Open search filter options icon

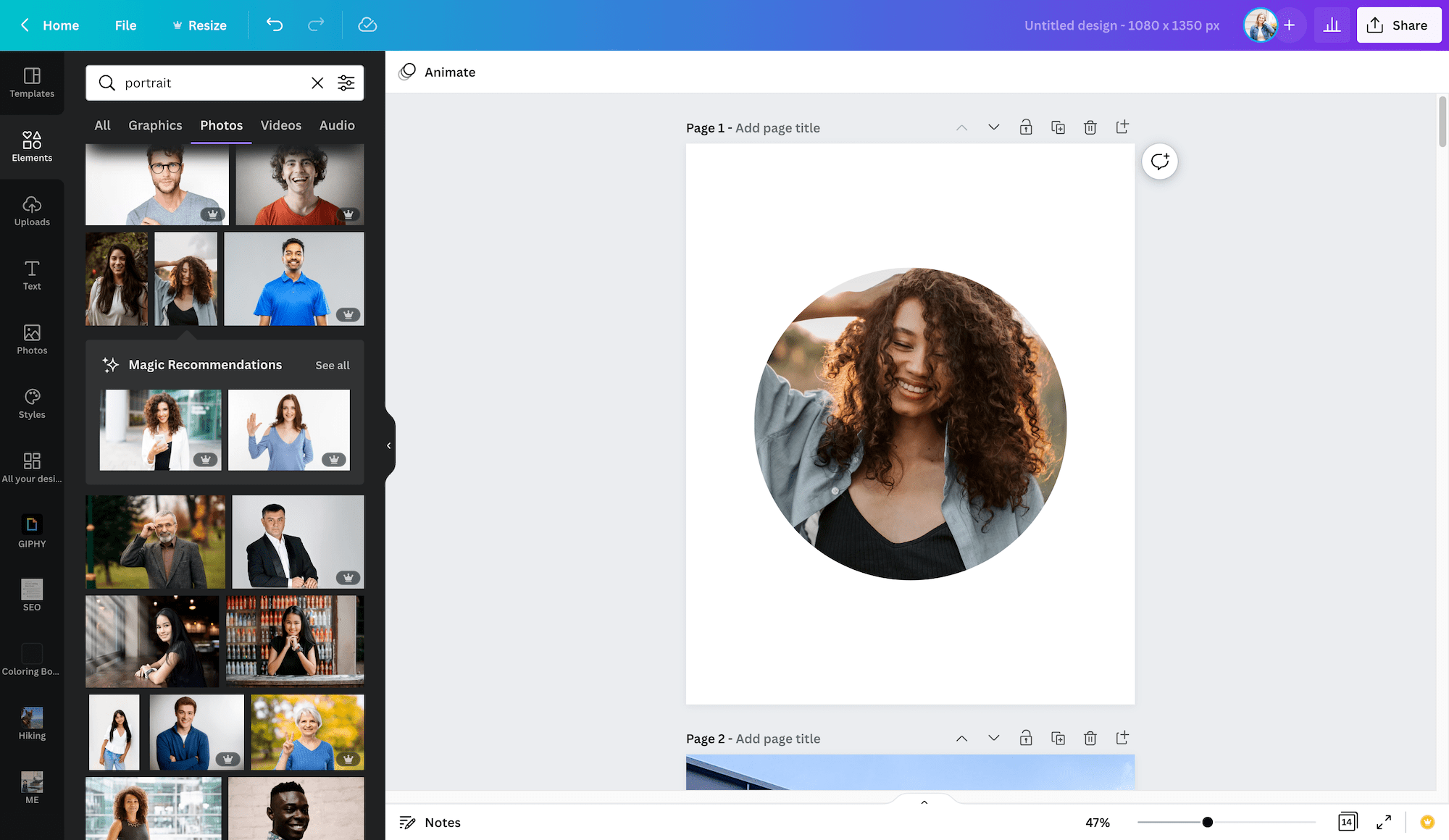tap(346, 83)
